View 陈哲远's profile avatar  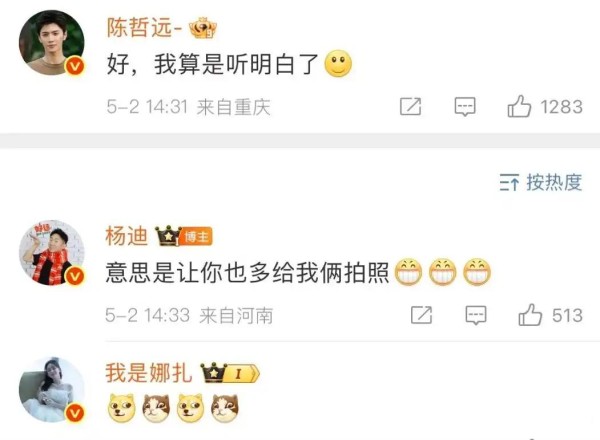click(x=52, y=42)
